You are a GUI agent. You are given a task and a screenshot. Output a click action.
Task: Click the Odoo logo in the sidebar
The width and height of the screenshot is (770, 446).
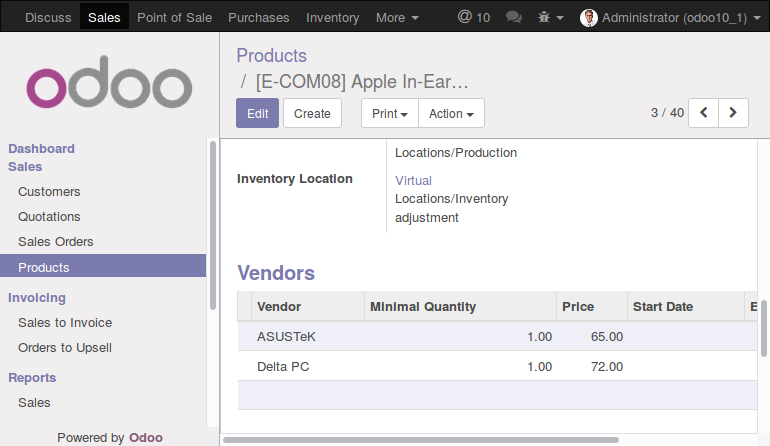click(x=109, y=83)
